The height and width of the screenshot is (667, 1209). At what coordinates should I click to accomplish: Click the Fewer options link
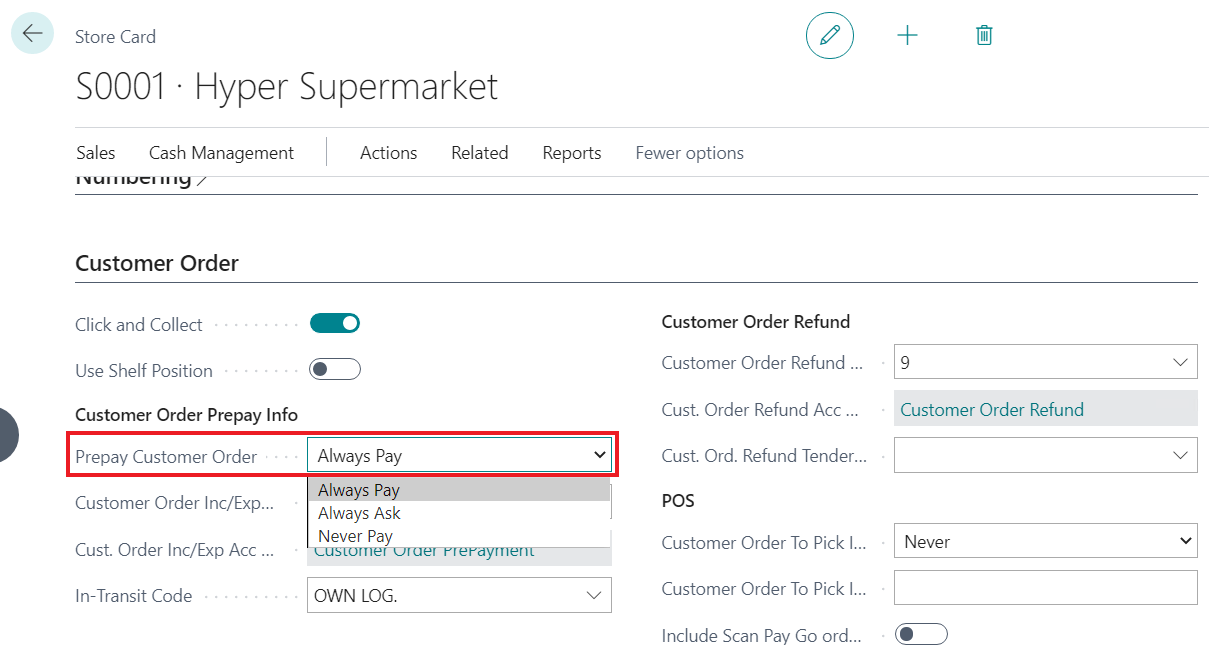tap(689, 153)
